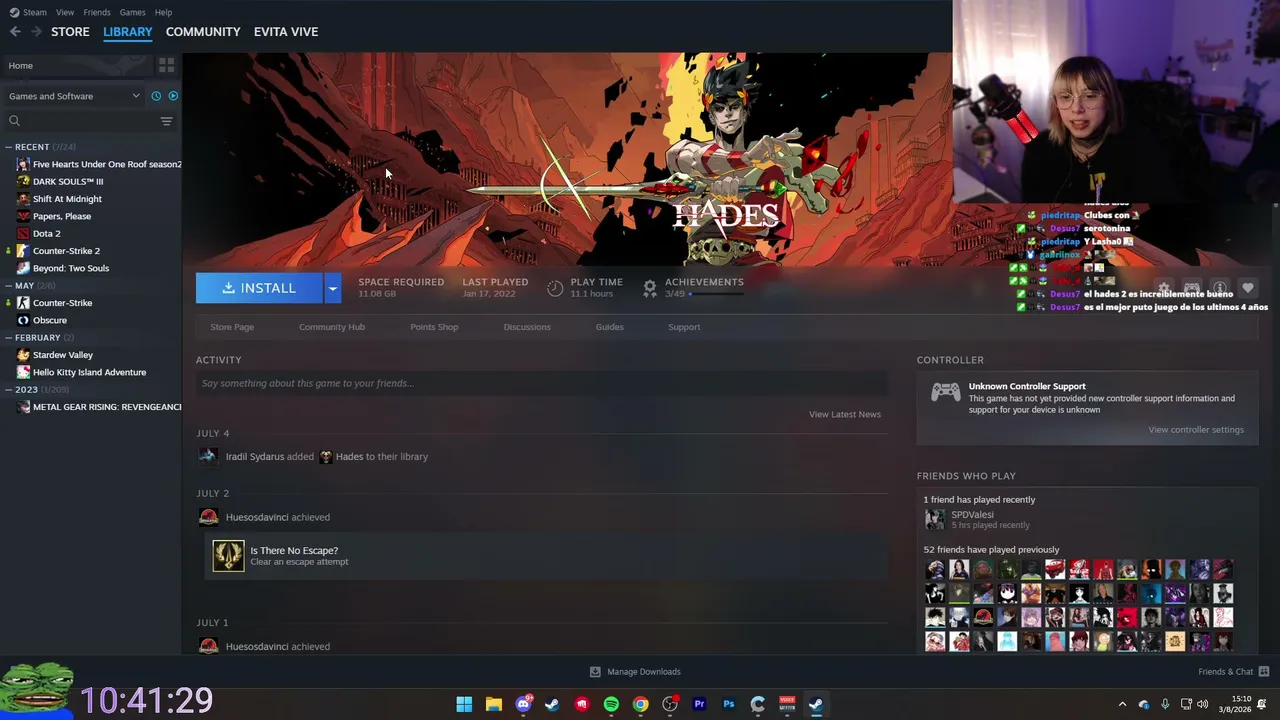Click the recent activity clock filter icon
The width and height of the screenshot is (1280, 720).
pyautogui.click(x=156, y=96)
